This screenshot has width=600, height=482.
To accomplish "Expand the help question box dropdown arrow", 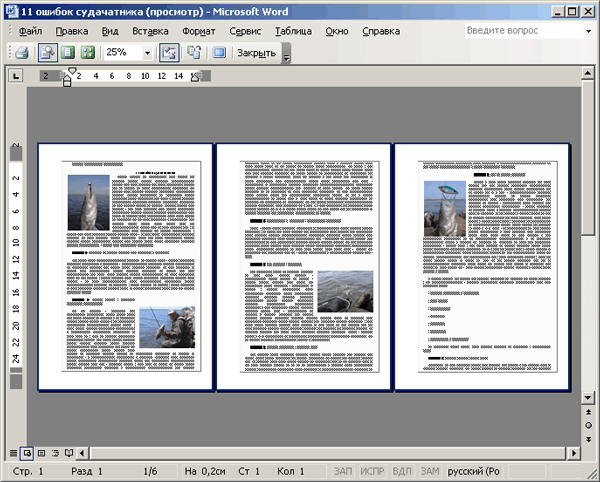I will coord(589,31).
